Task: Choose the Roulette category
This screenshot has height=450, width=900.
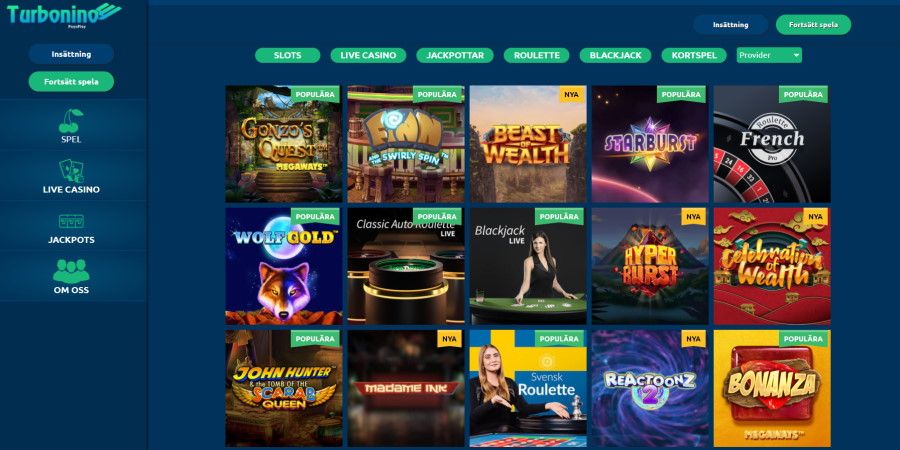Action: pos(536,55)
